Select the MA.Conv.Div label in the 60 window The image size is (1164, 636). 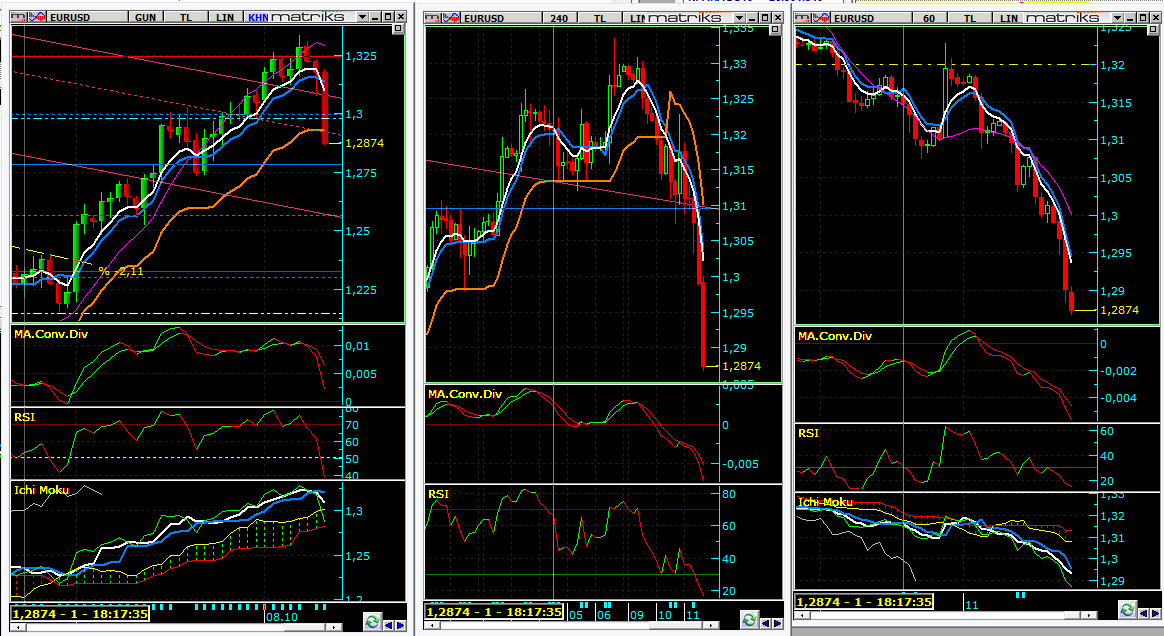(x=835, y=336)
